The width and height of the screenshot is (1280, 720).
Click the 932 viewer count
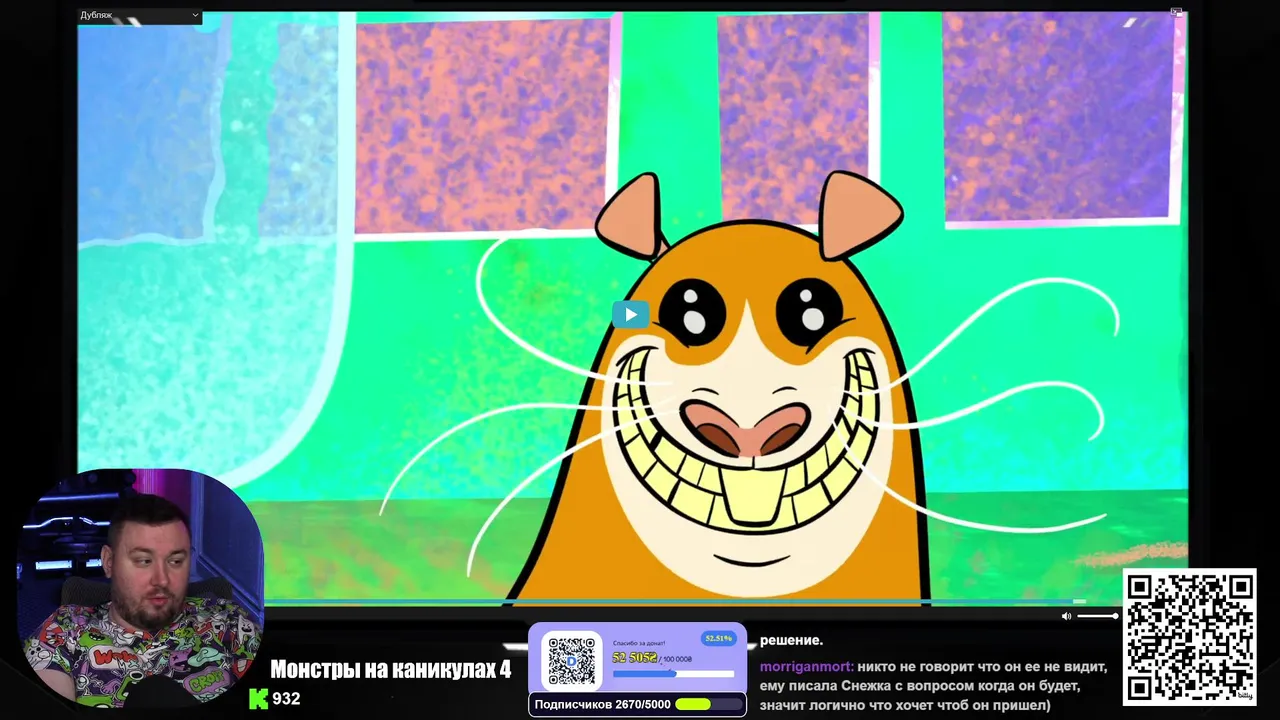coord(286,699)
